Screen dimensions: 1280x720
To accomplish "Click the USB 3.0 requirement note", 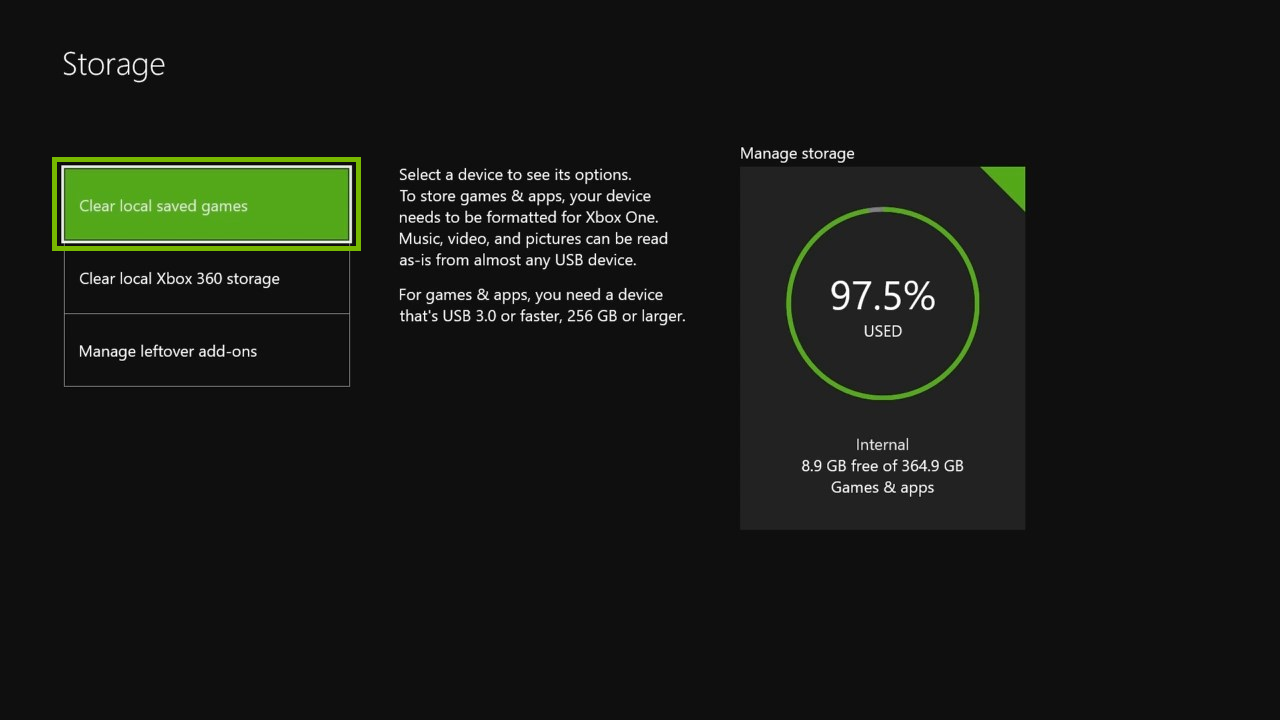I will [x=542, y=305].
